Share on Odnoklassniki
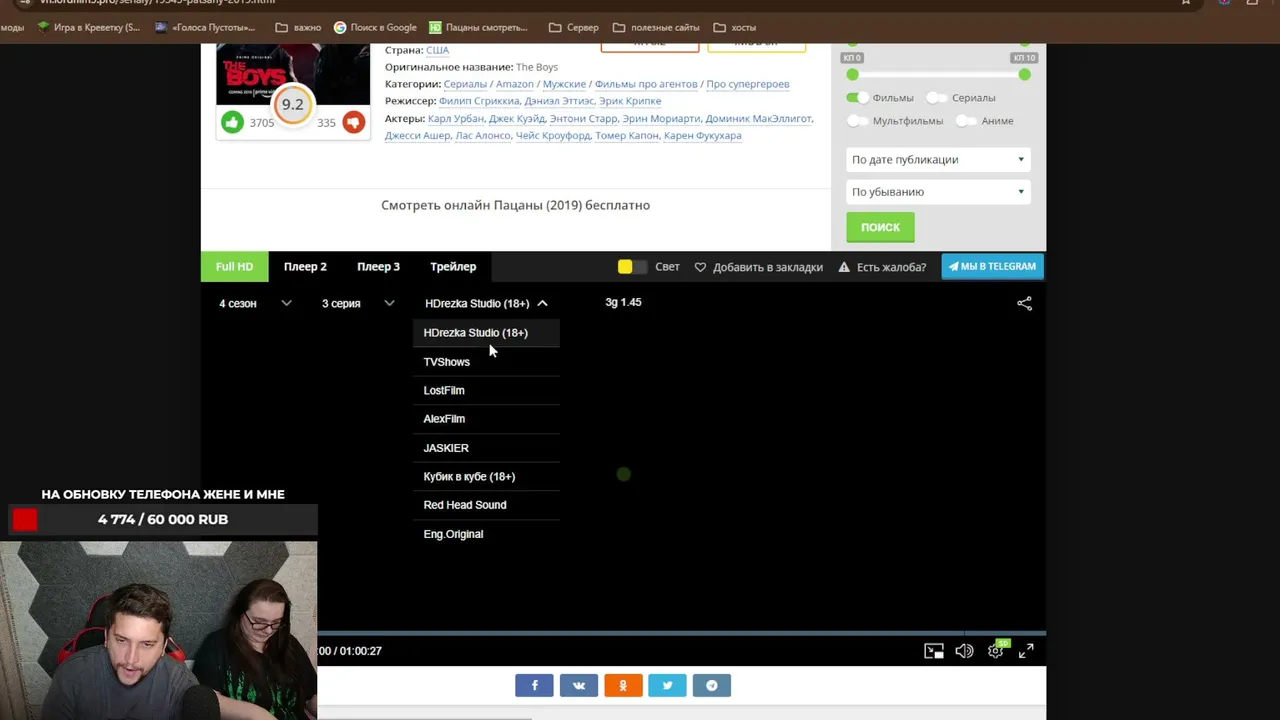The height and width of the screenshot is (720, 1280). coord(623,685)
